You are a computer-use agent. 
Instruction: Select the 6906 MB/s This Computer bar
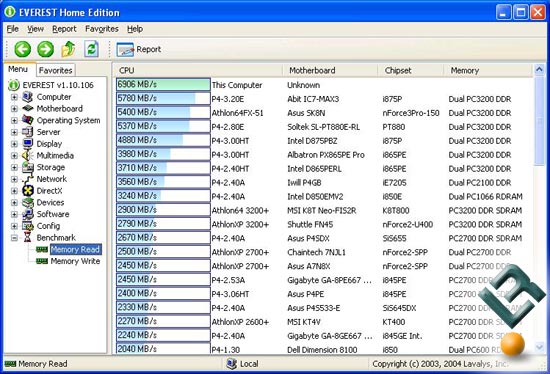point(163,85)
